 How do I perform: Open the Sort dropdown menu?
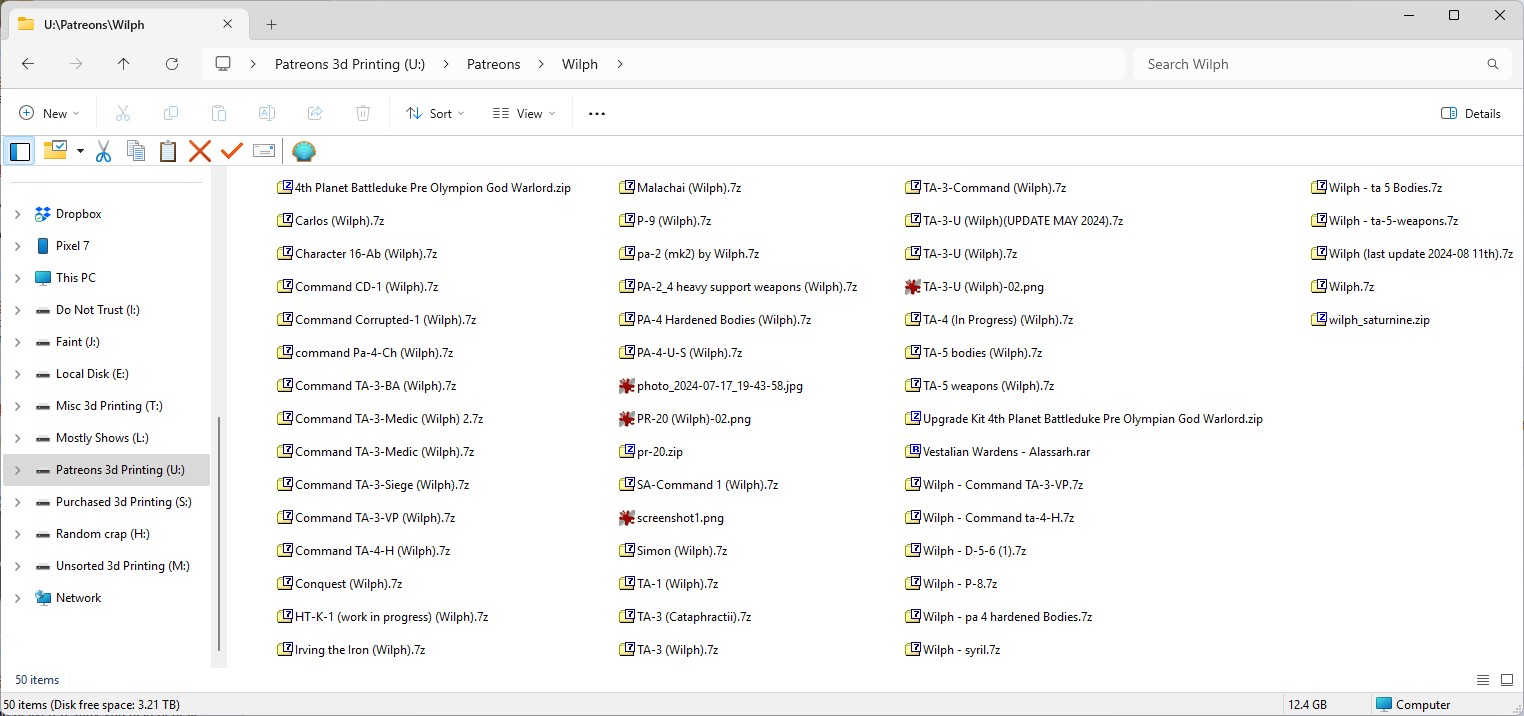(435, 114)
